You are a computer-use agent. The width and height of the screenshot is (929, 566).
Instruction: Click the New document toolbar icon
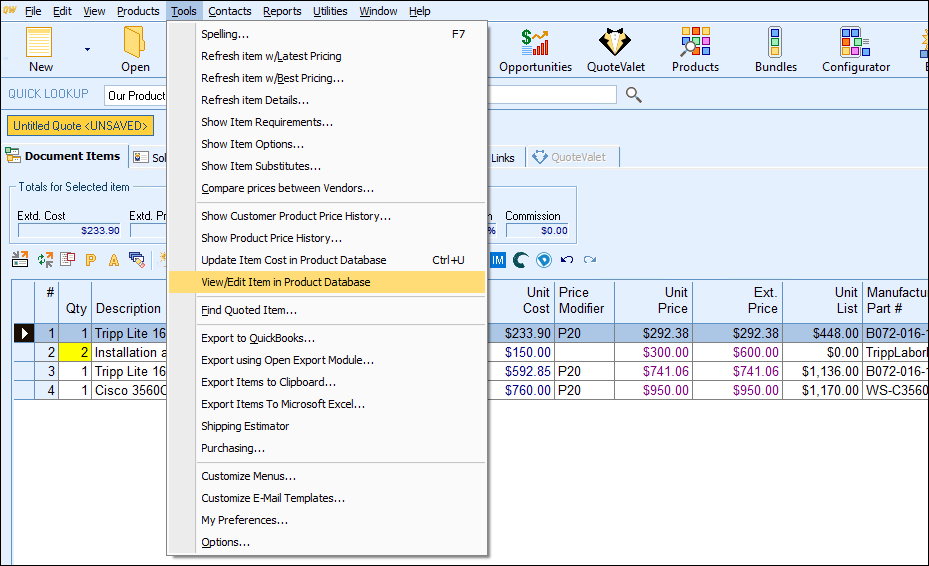(40, 48)
